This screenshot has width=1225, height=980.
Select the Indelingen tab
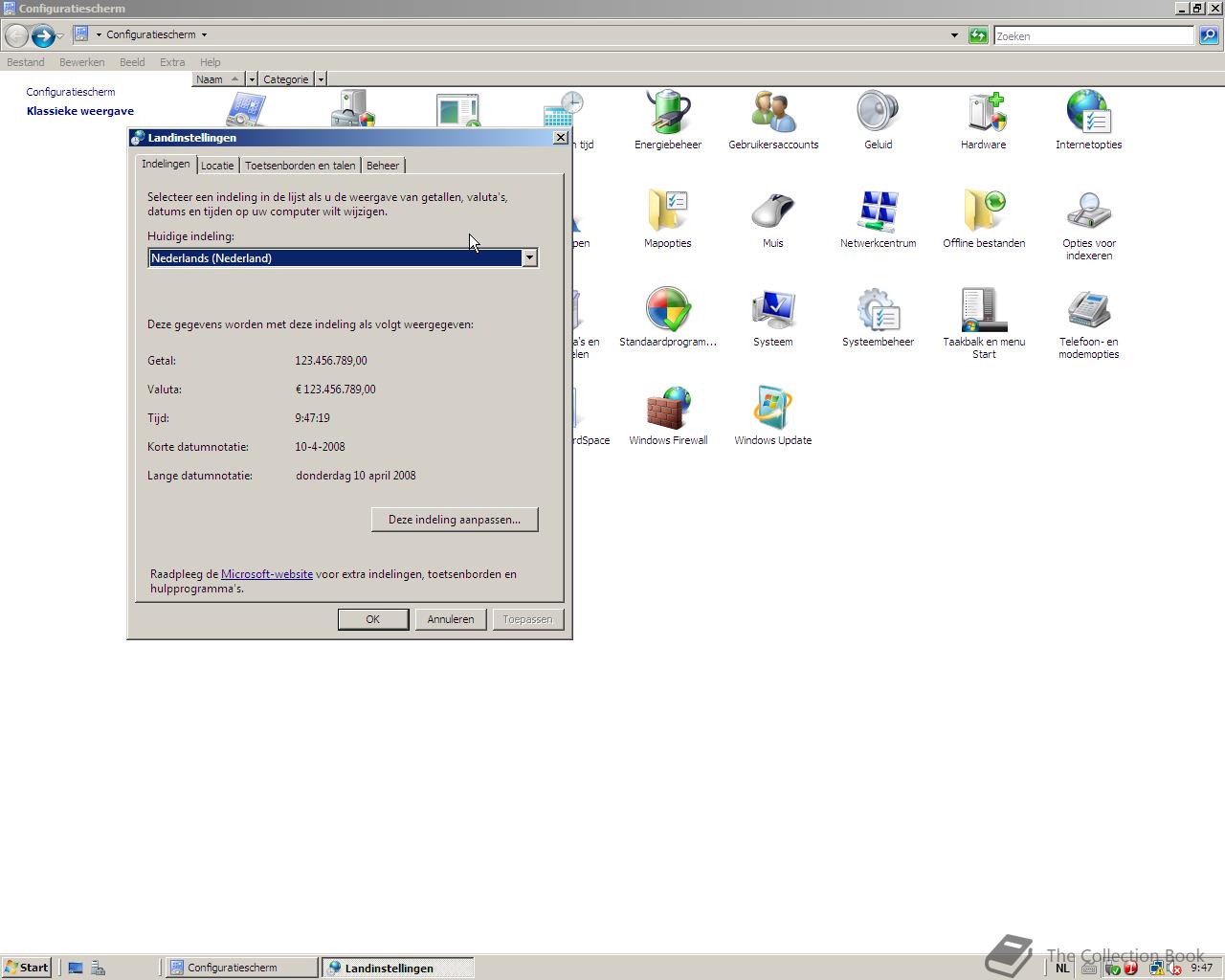point(166,164)
